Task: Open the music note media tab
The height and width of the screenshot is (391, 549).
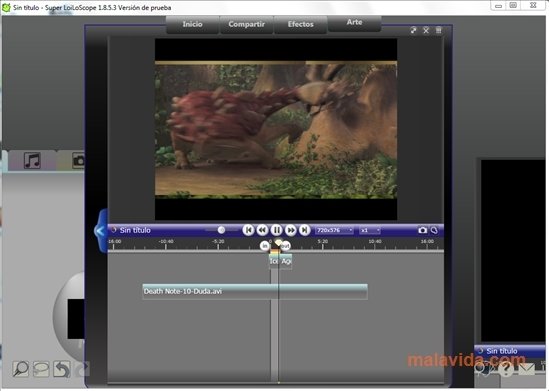Action: (x=32, y=161)
